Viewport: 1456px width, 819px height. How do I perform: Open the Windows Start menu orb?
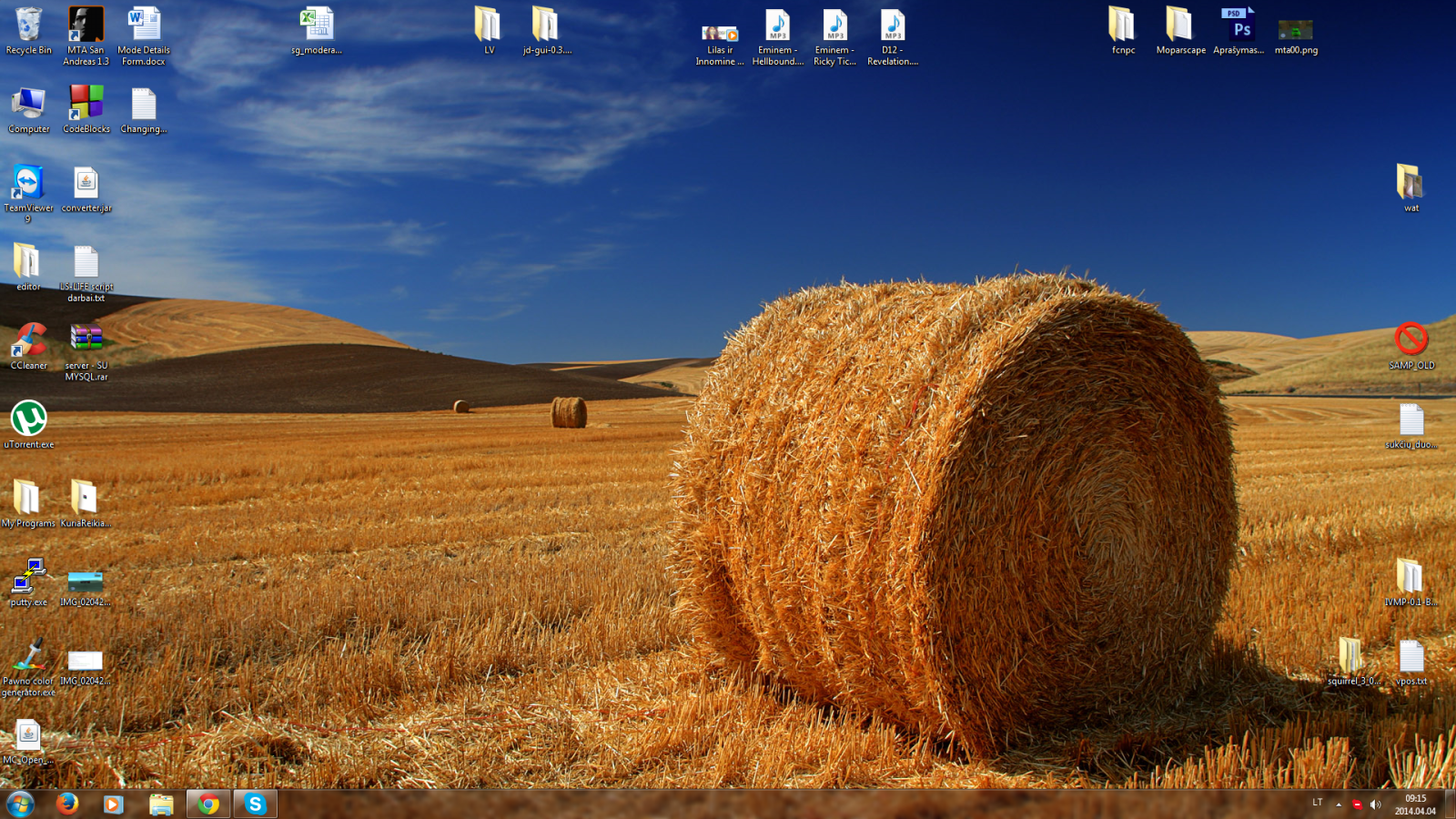coord(20,804)
